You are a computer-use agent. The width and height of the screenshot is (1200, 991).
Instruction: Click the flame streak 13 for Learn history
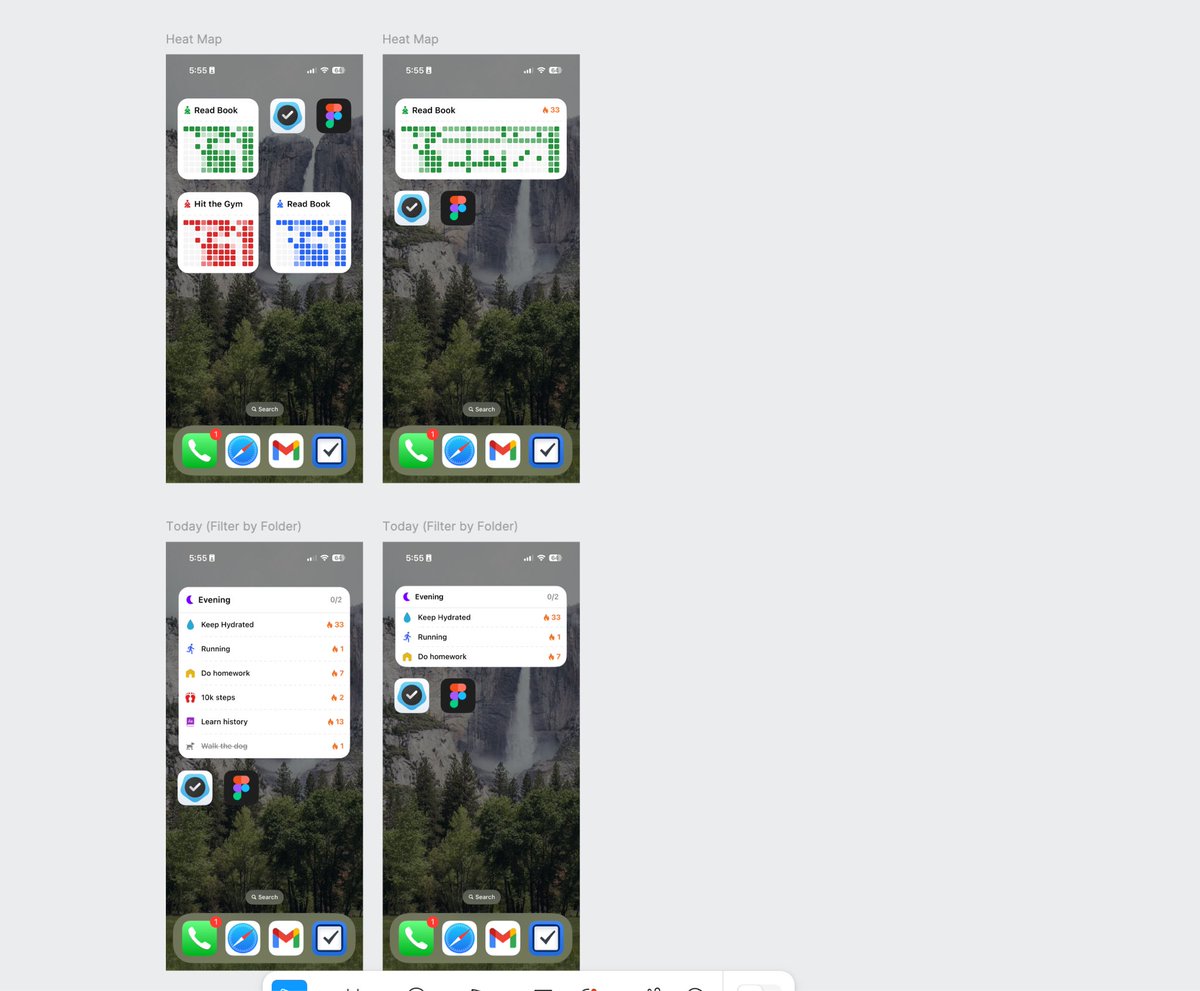point(335,721)
